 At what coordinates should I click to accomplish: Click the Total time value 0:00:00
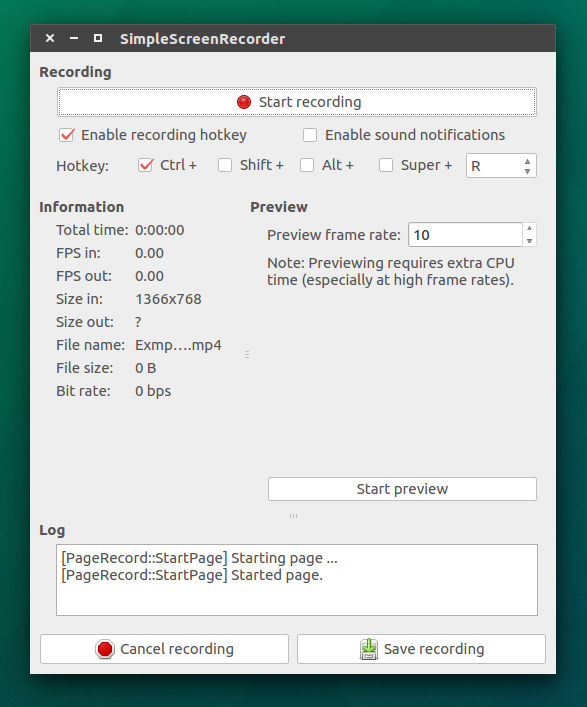tap(160, 230)
